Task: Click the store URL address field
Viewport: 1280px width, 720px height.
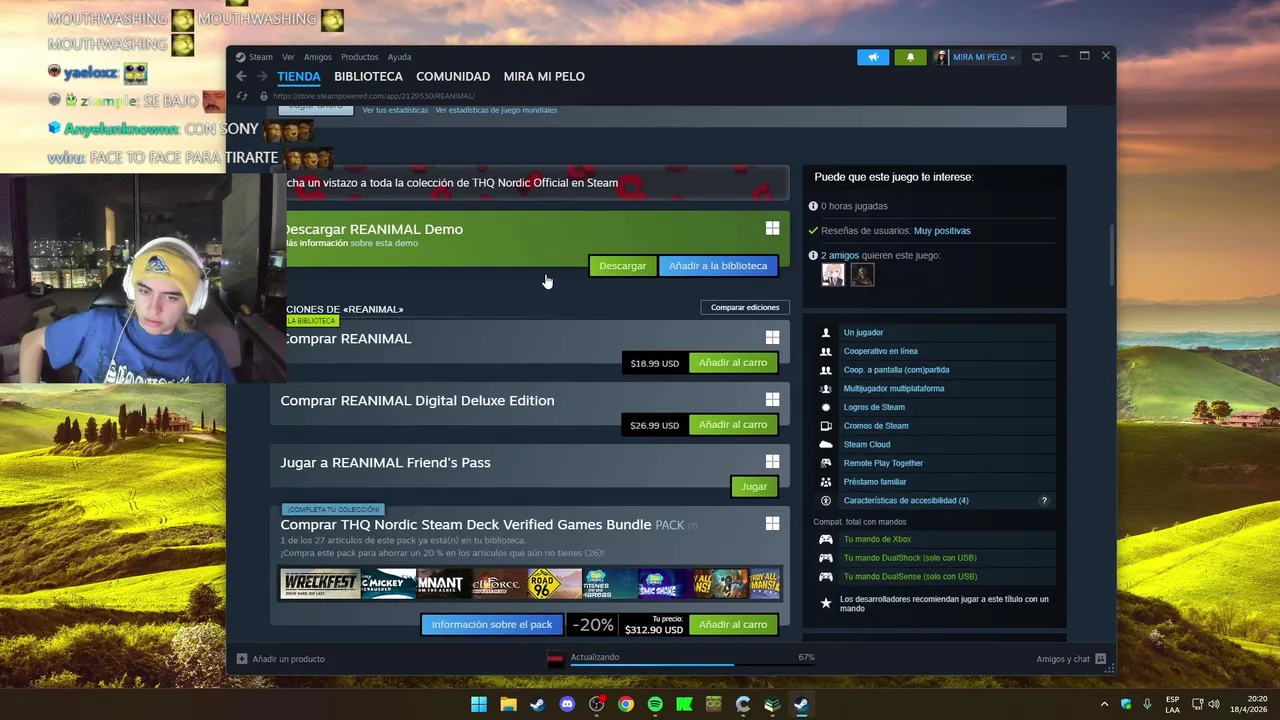Action: click(374, 96)
